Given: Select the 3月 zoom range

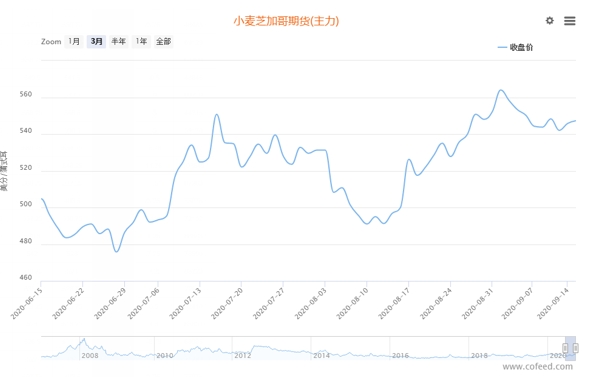Looking at the screenshot, I should (x=96, y=41).
